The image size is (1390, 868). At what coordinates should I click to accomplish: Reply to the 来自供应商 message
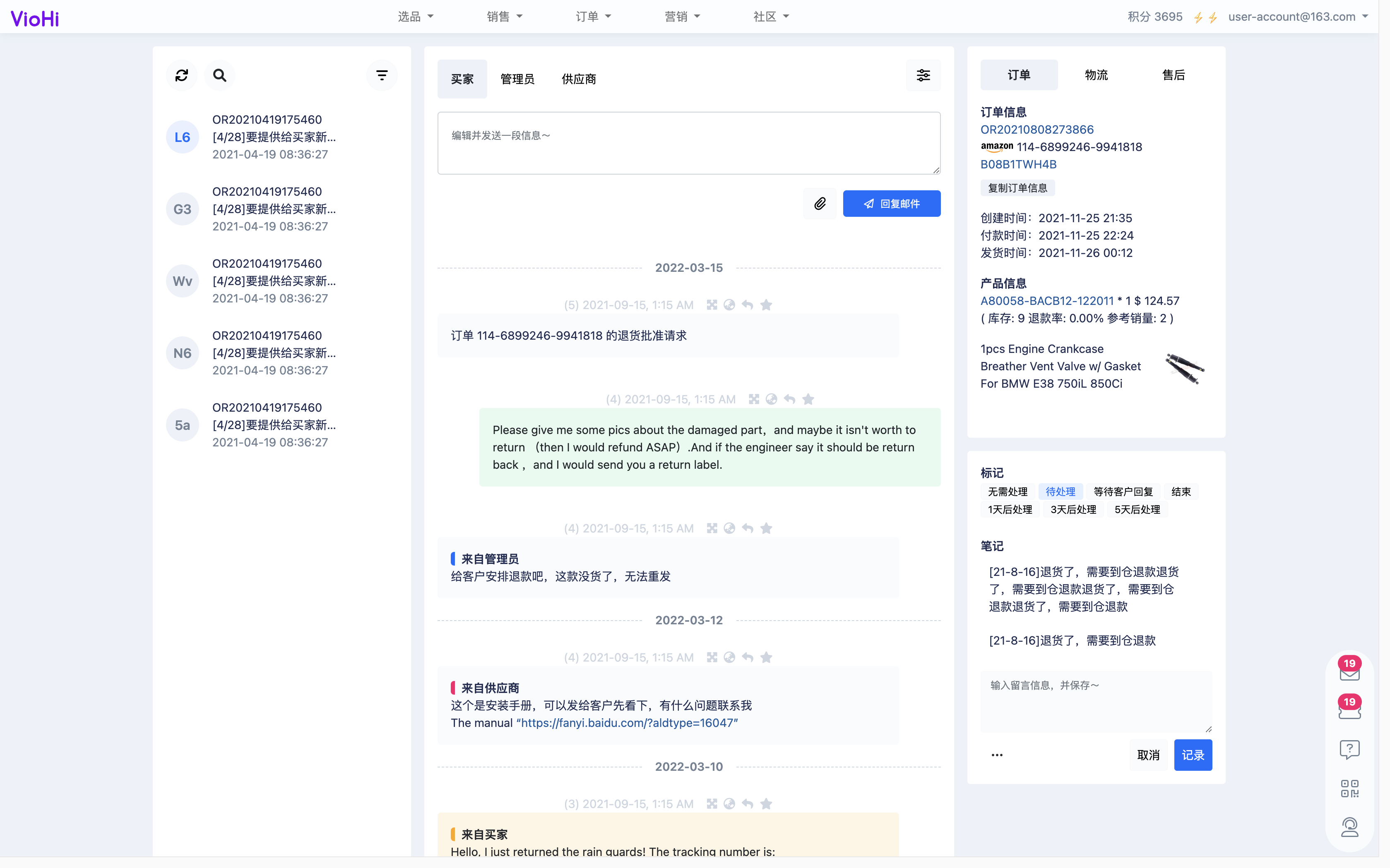point(747,657)
